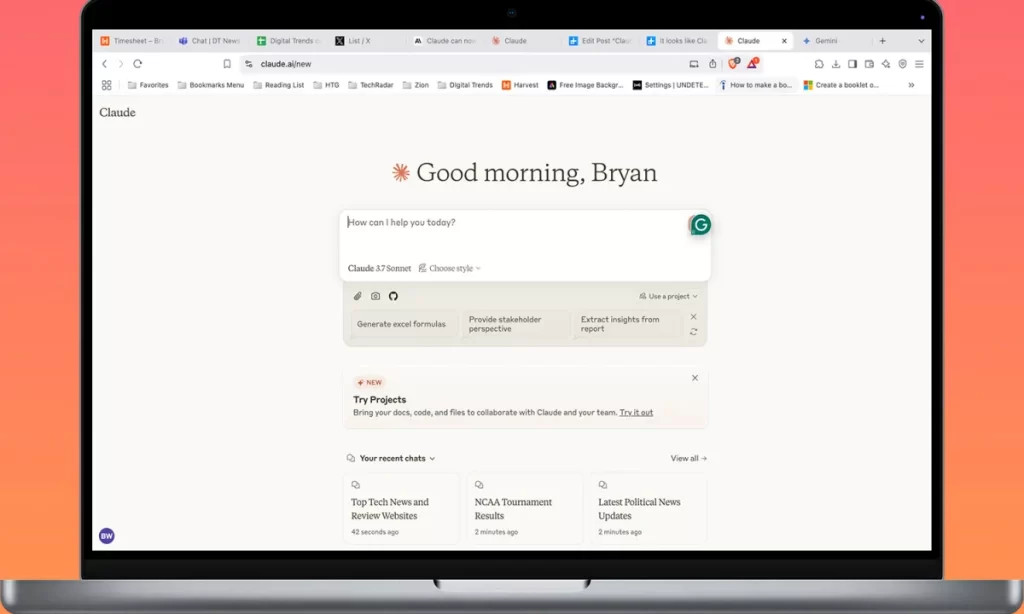Click the browser page reload icon

[138, 64]
